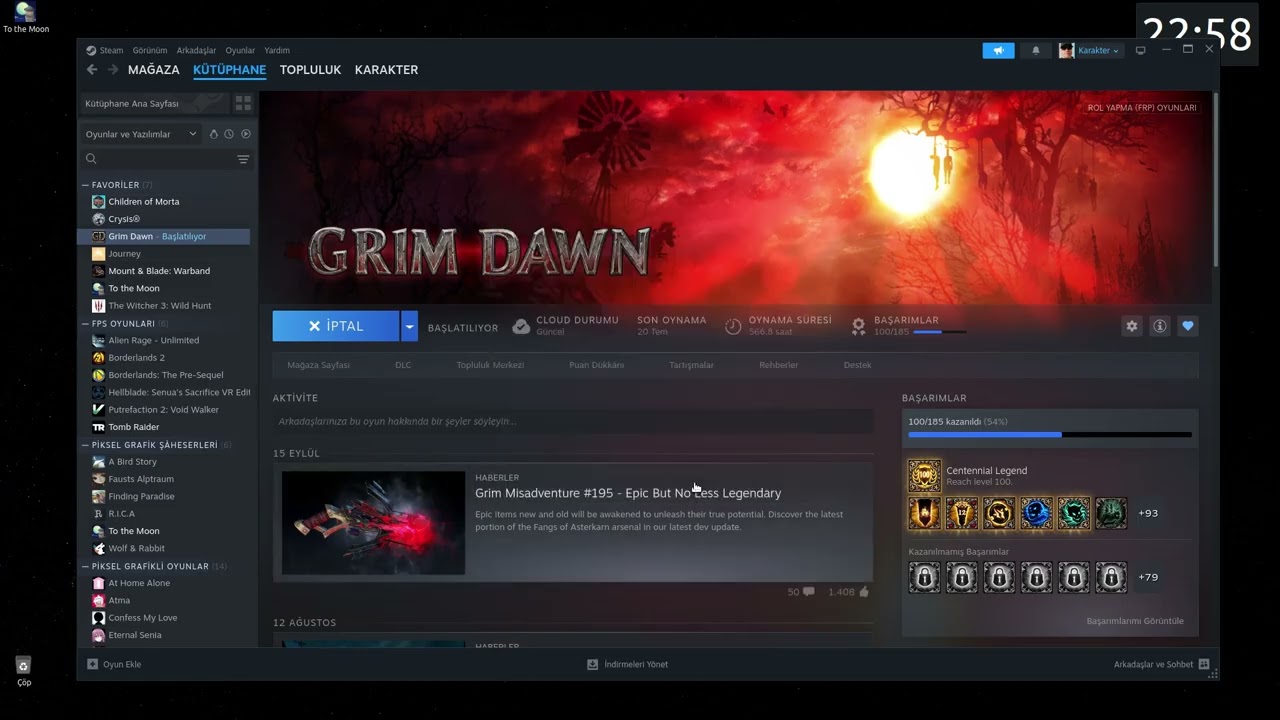Click the news thumbs-up icon
The height and width of the screenshot is (720, 1280).
864,592
